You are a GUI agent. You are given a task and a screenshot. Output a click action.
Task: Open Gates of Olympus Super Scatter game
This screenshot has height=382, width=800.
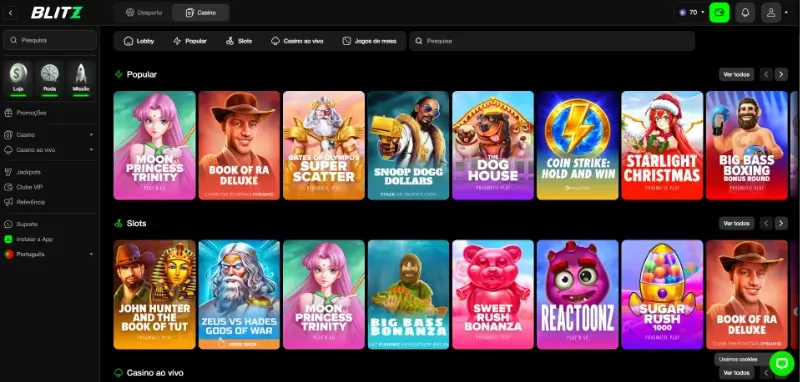point(324,145)
